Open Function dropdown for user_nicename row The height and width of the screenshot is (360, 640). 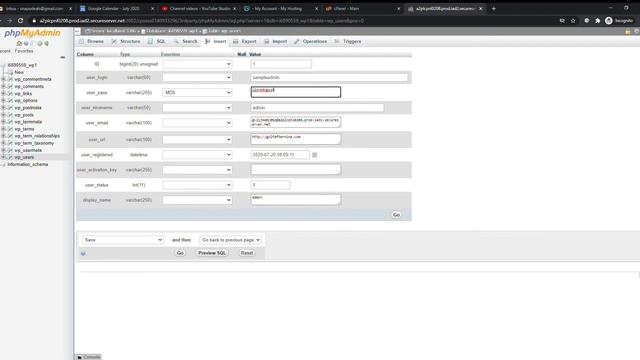[x=197, y=108]
